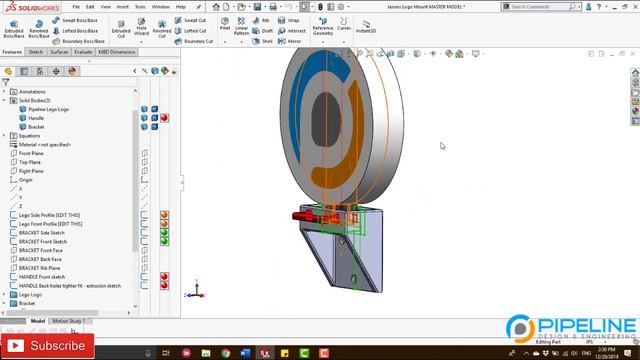640x360 pixels.
Task: Expand the Bracket folder
Action: [x=4, y=303]
